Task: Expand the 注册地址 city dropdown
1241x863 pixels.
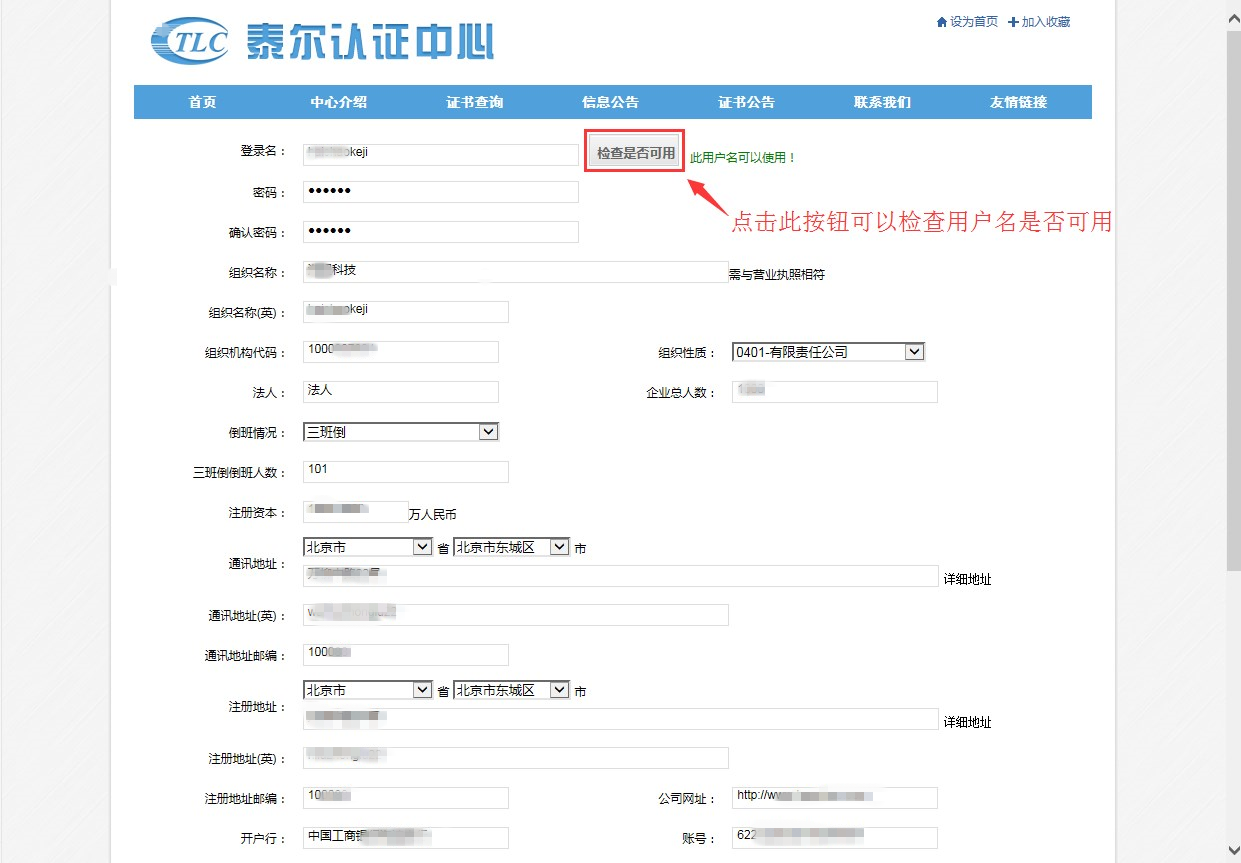Action: [511, 690]
